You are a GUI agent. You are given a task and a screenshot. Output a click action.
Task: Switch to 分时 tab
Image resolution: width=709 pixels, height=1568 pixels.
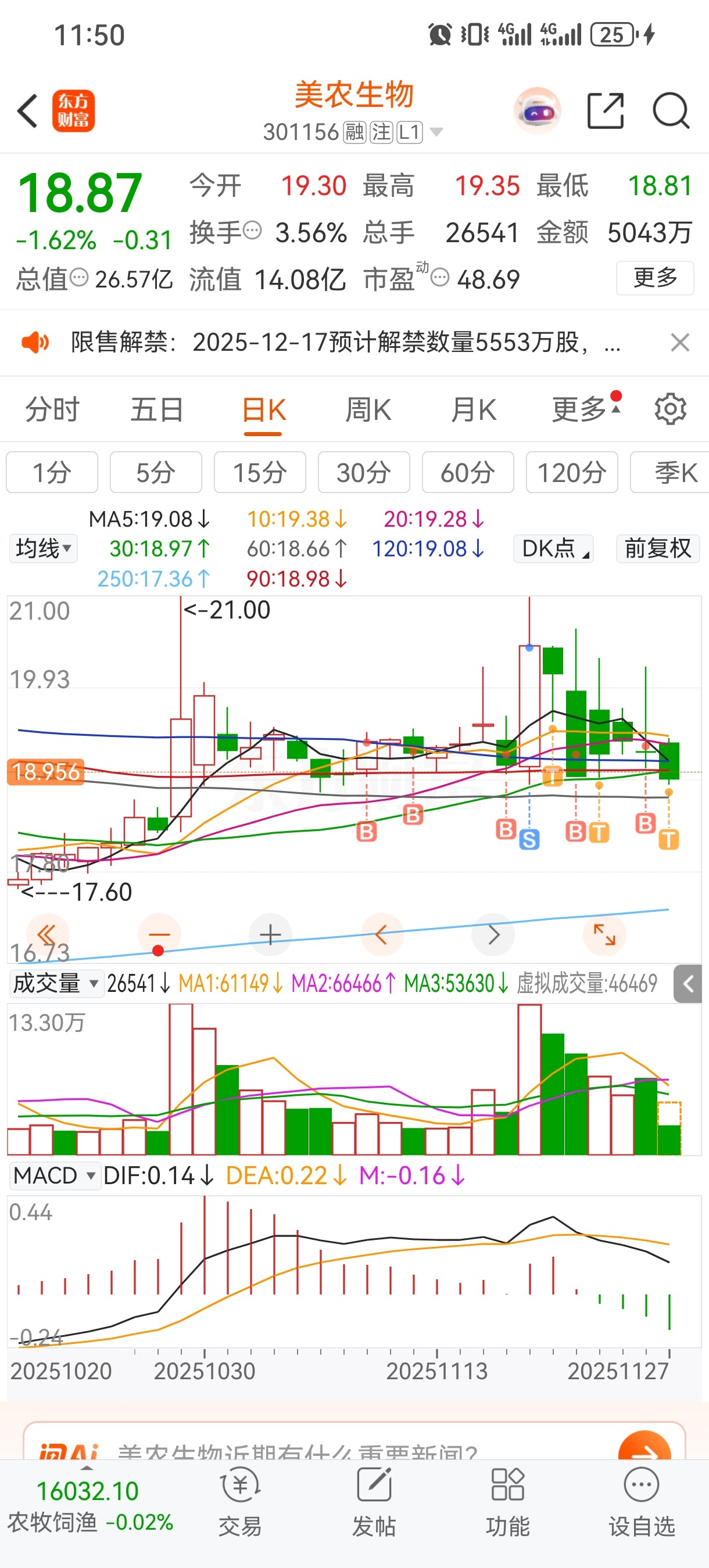click(53, 409)
